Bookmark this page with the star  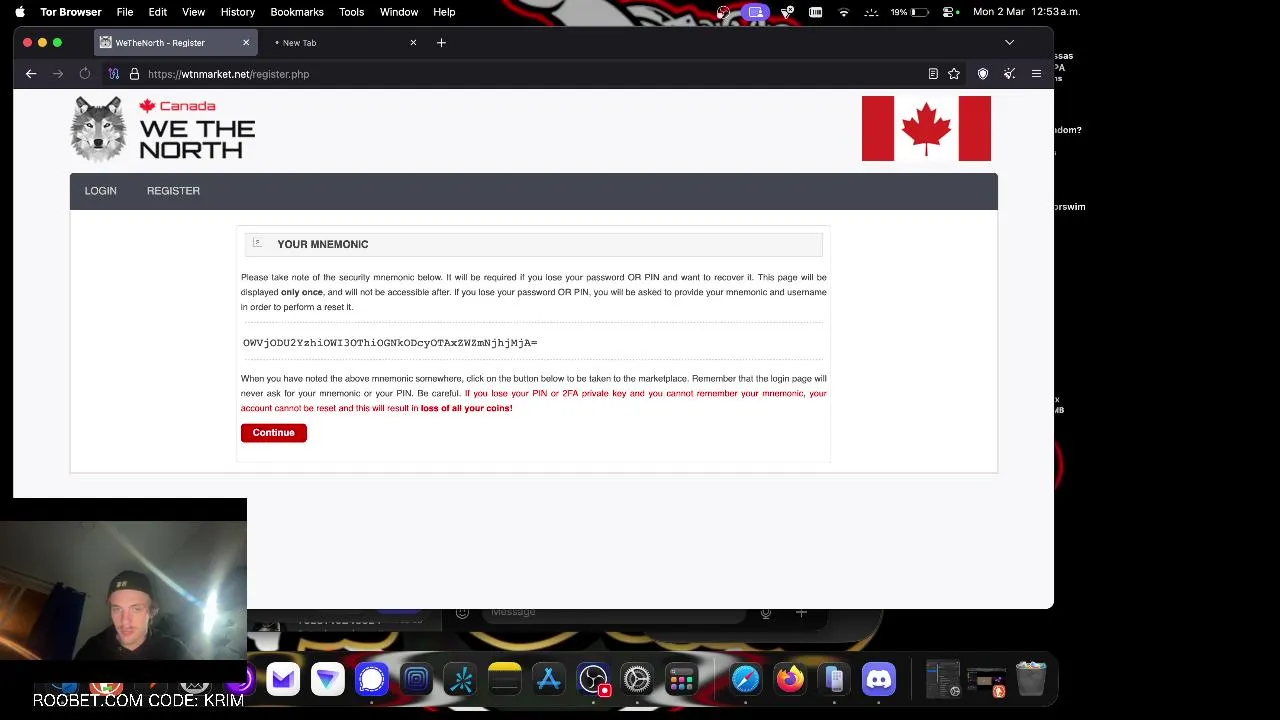(x=954, y=74)
